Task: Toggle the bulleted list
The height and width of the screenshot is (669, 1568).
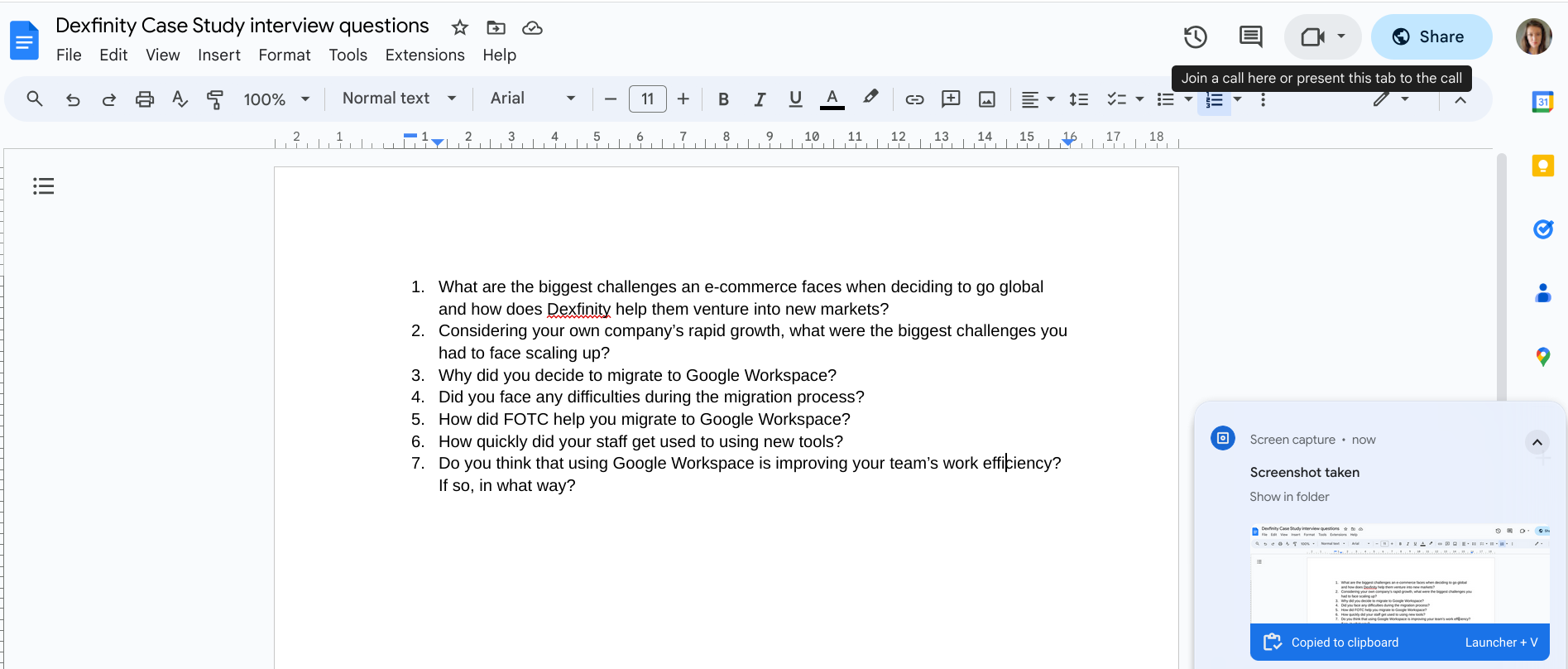Action: tap(1165, 99)
